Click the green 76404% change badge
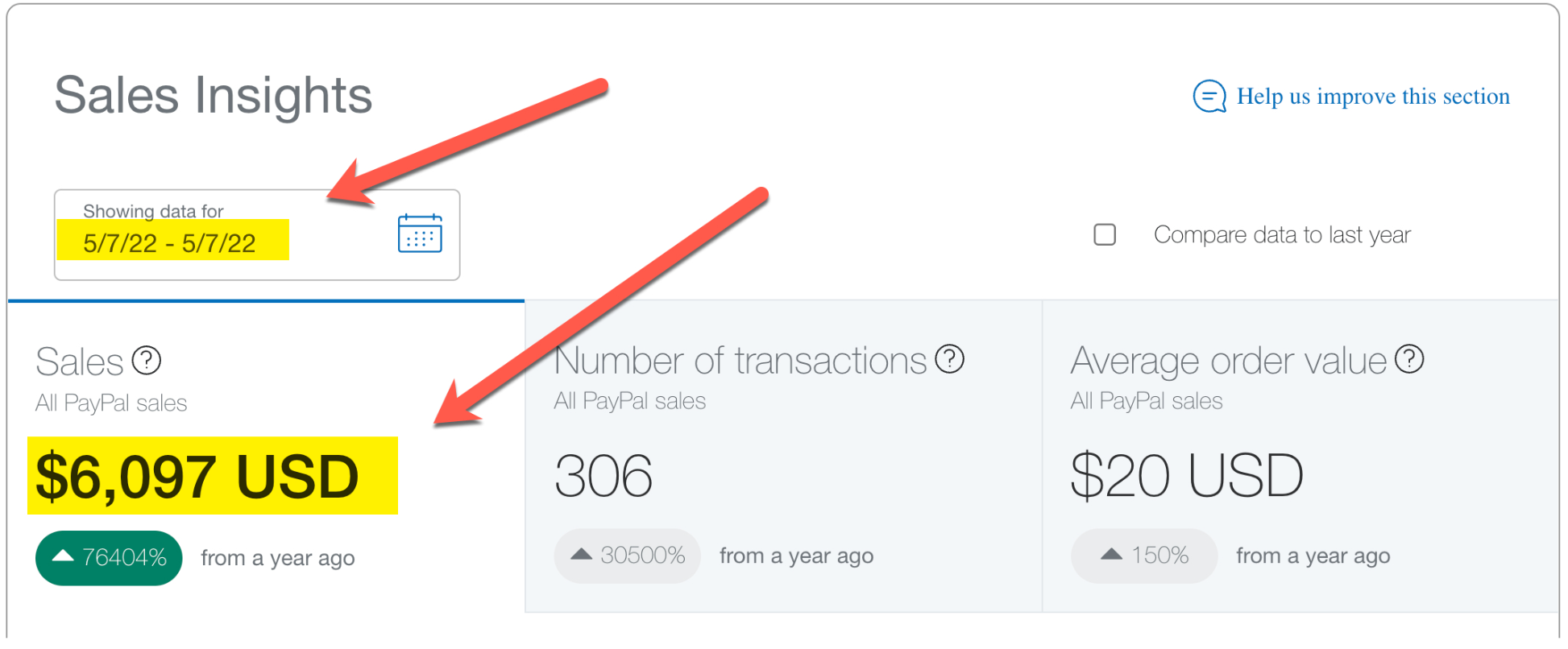This screenshot has width=1568, height=649. [x=109, y=558]
